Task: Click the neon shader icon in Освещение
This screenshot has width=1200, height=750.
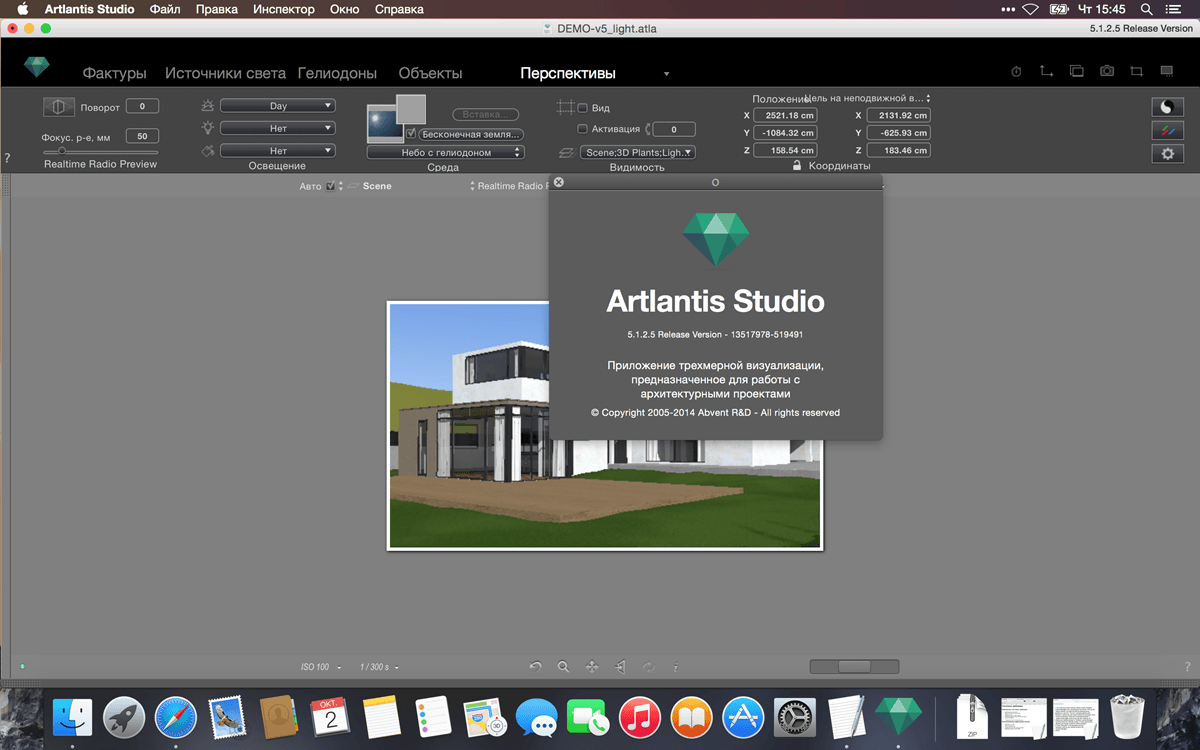Action: (x=208, y=151)
